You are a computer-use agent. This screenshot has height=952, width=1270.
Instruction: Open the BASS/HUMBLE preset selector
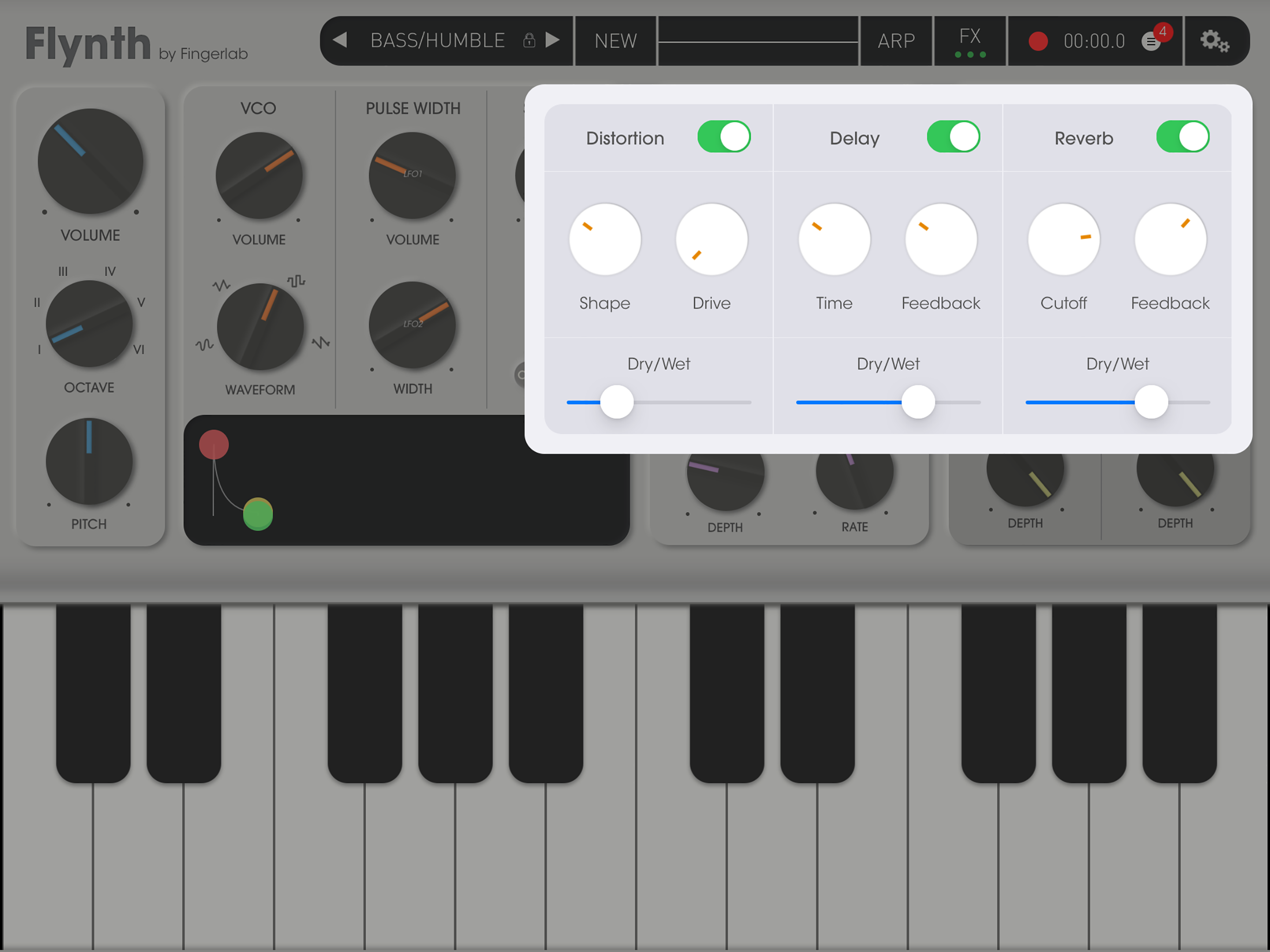pyautogui.click(x=437, y=41)
